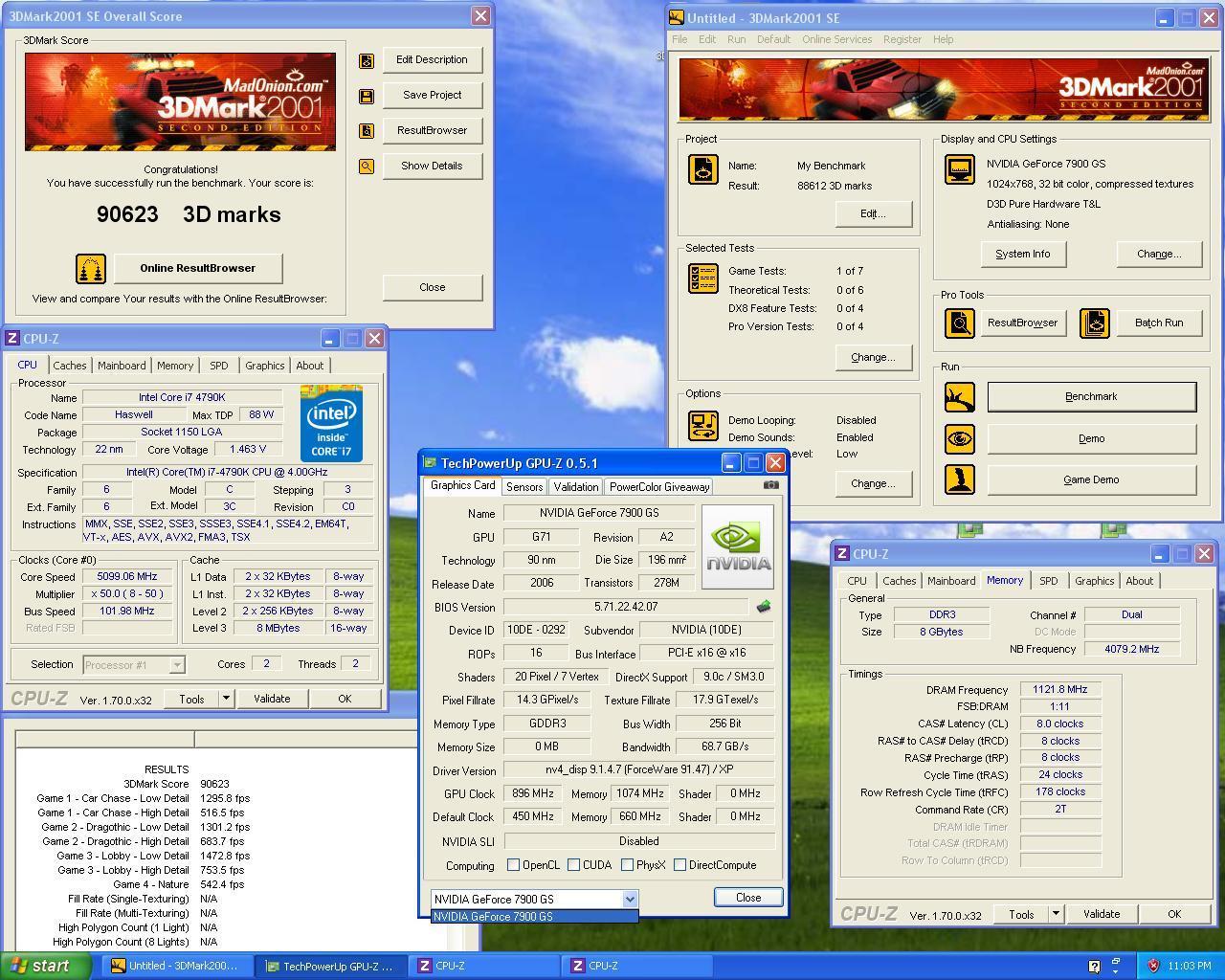Click the Edit... button in Project section

coord(873,214)
